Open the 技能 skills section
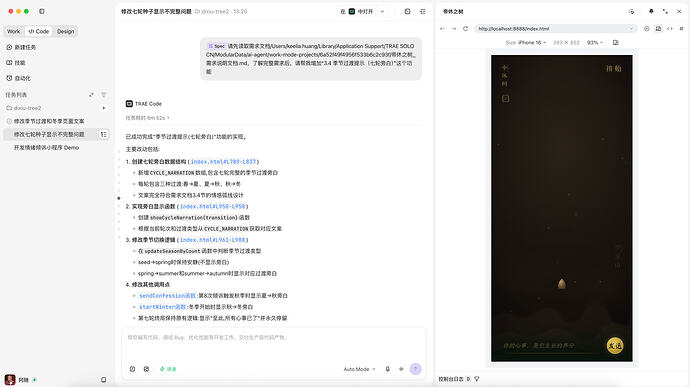This screenshot has width=690, height=387. tap(16, 63)
